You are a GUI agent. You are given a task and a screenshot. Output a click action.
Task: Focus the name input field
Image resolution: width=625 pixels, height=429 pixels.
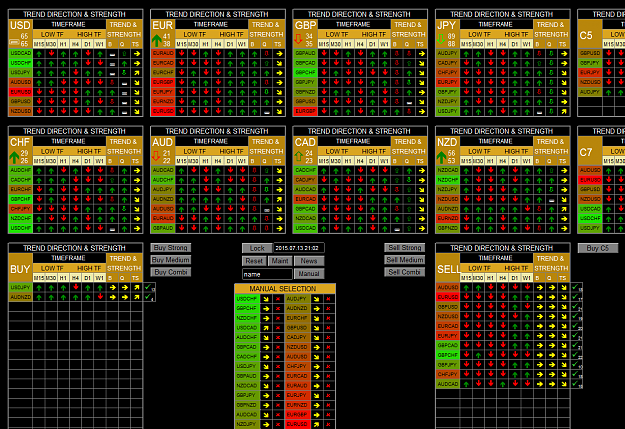pyautogui.click(x=267, y=274)
